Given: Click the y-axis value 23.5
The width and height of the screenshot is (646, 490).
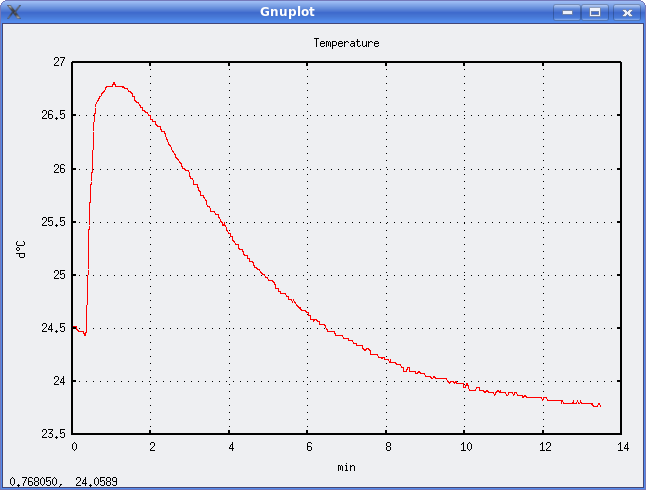Looking at the screenshot, I should point(53,434).
